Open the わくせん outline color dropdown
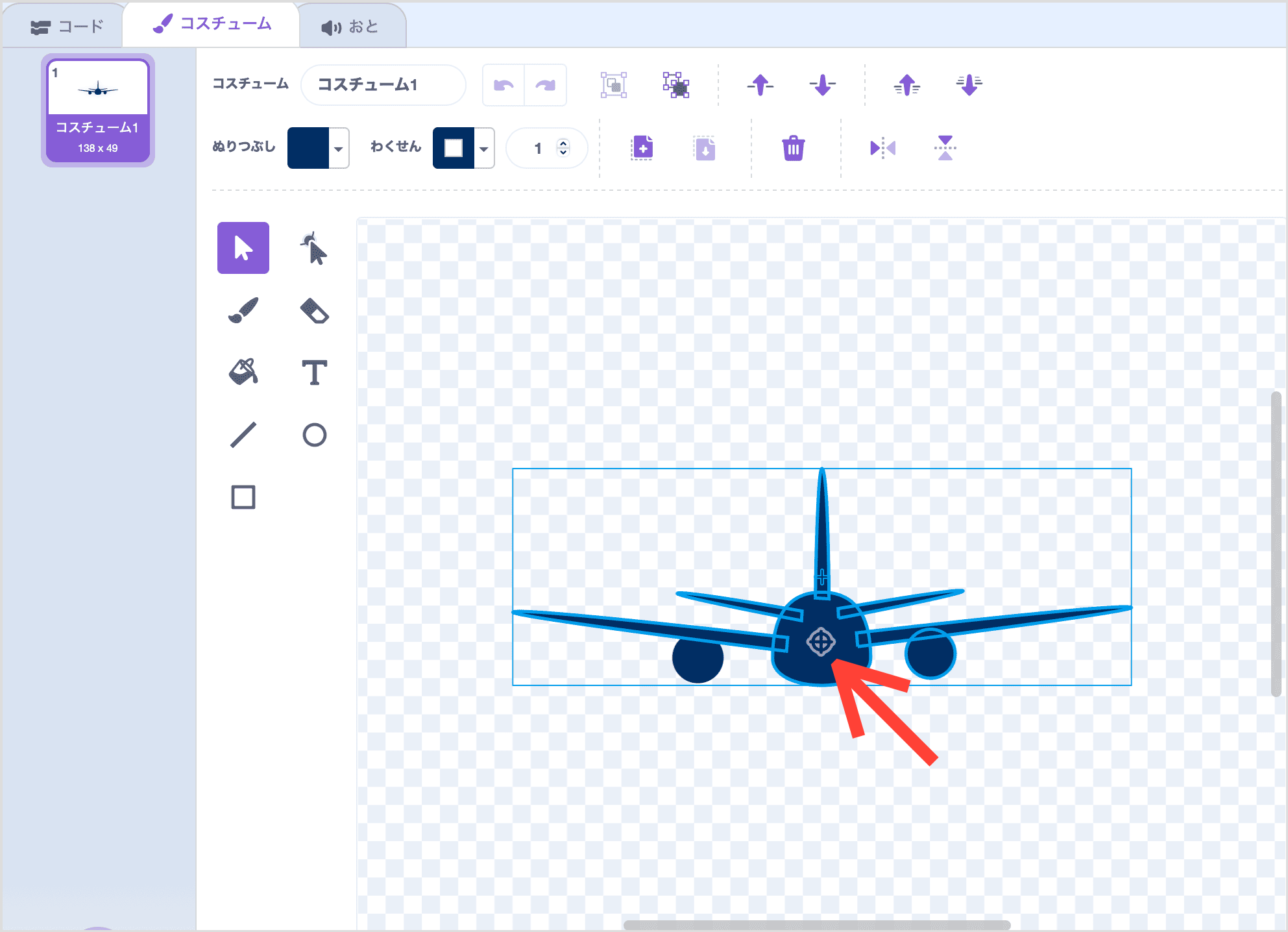The width and height of the screenshot is (1288, 932). 483,149
